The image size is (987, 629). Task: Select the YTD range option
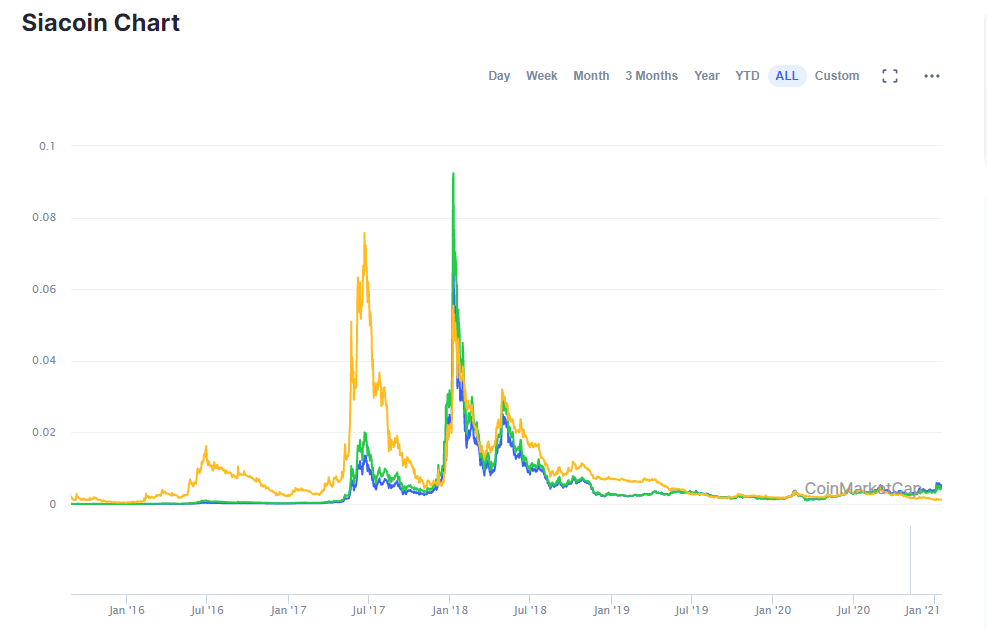747,76
